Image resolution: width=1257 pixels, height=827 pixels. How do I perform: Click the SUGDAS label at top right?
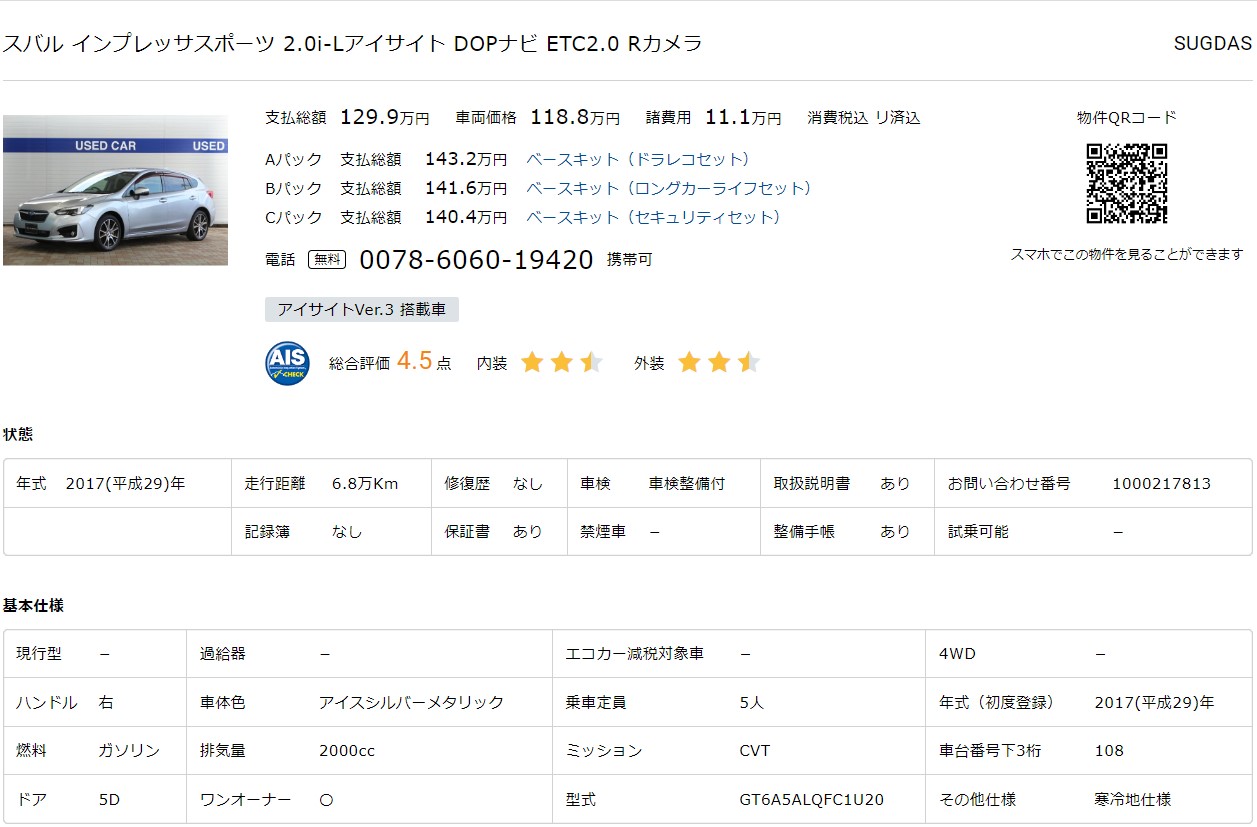point(1212,44)
